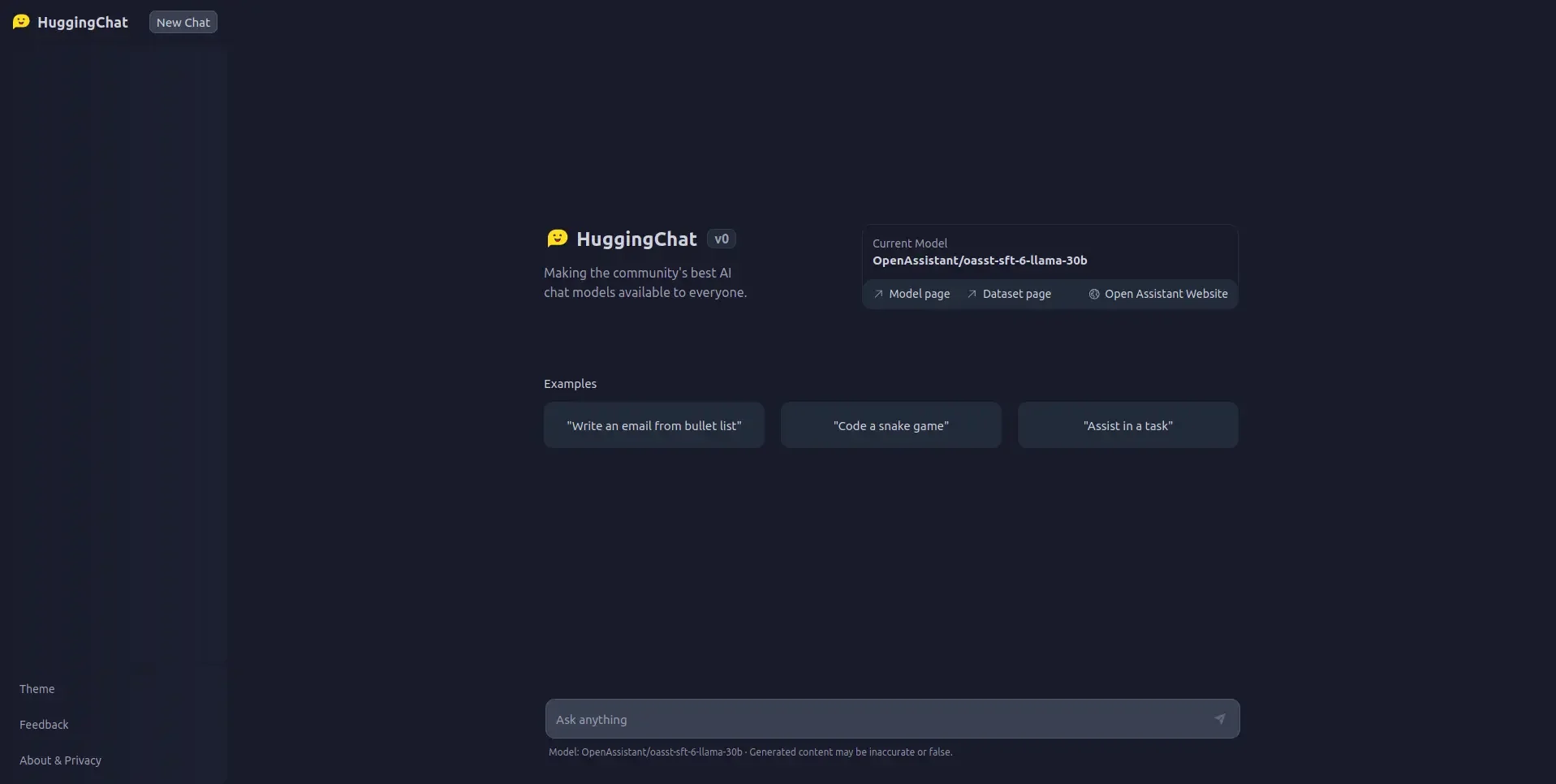The width and height of the screenshot is (1556, 784).
Task: Click the v0 version badge
Action: [x=722, y=239]
